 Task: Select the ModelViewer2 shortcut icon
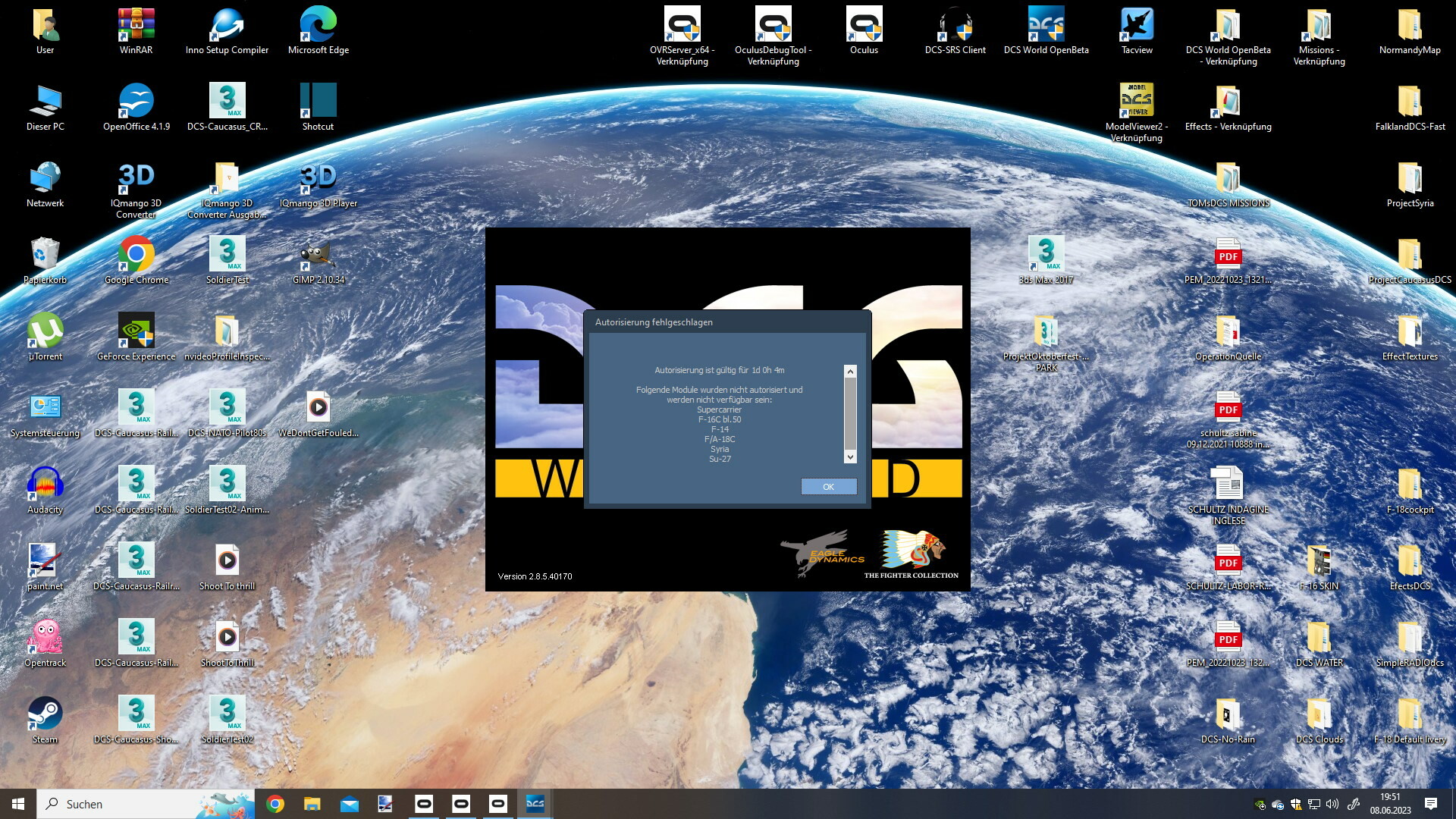[1137, 112]
